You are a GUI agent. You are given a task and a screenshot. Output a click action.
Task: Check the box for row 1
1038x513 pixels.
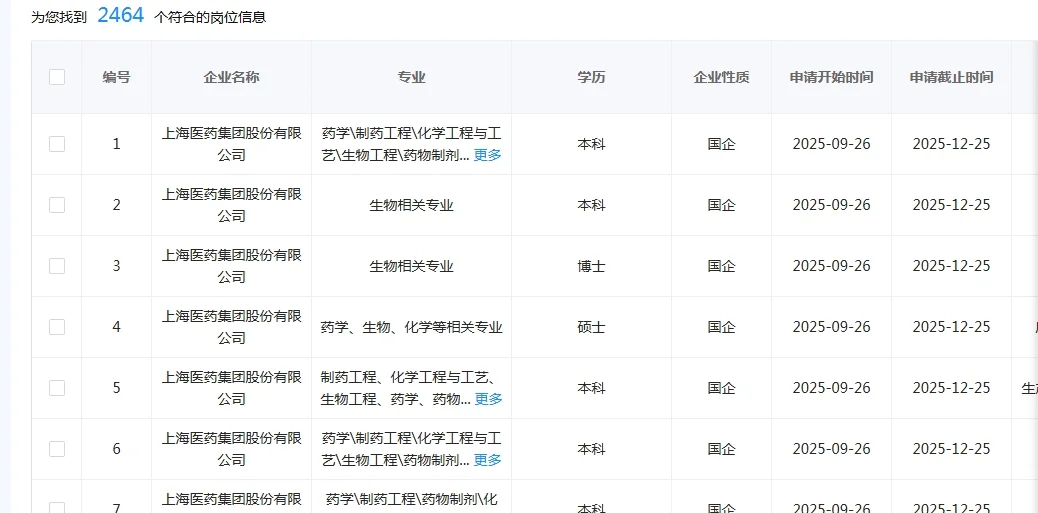click(57, 144)
